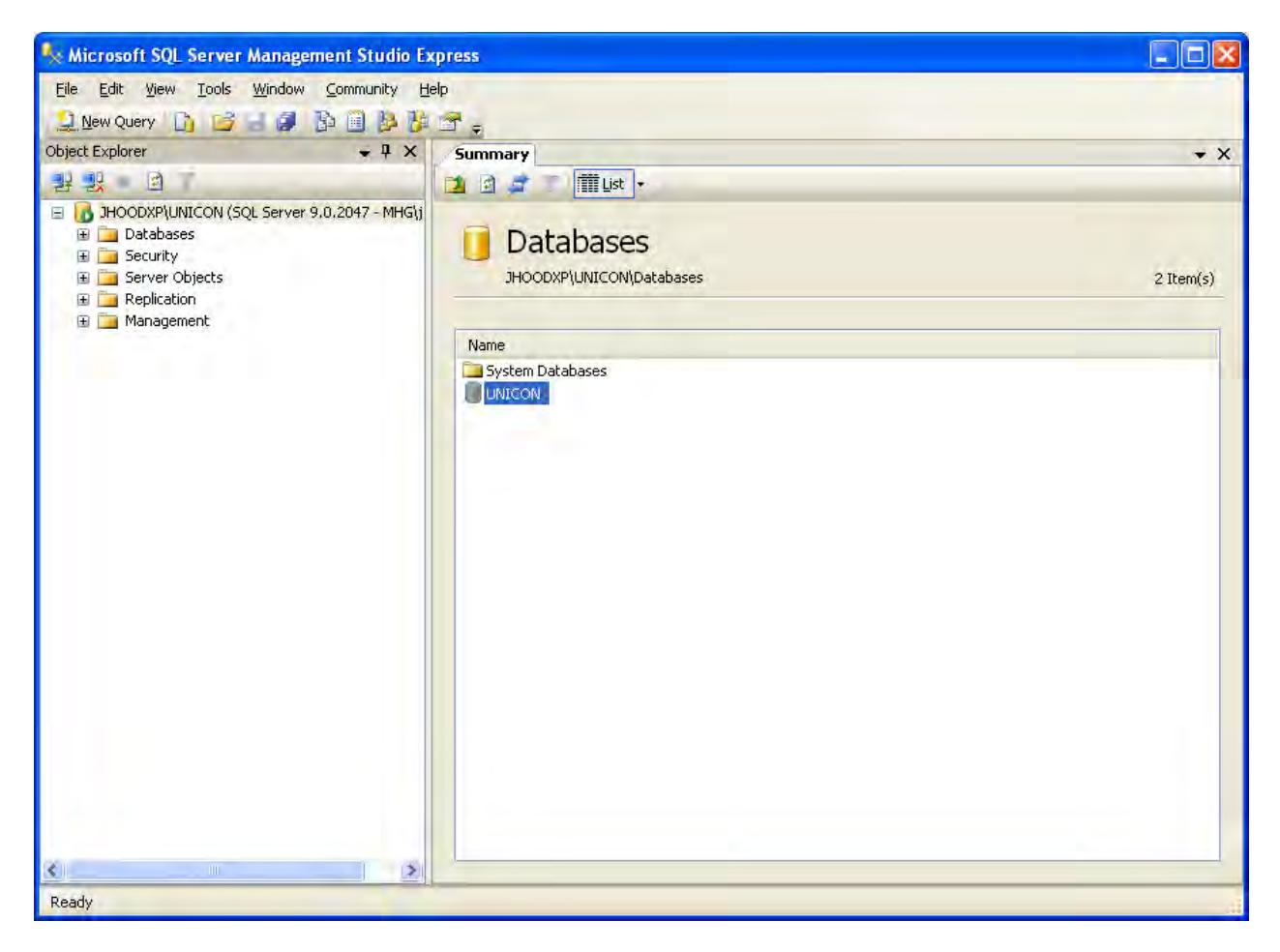Click the Synchronize icon in Summary toolbar
The width and height of the screenshot is (1280, 952).
click(x=519, y=184)
